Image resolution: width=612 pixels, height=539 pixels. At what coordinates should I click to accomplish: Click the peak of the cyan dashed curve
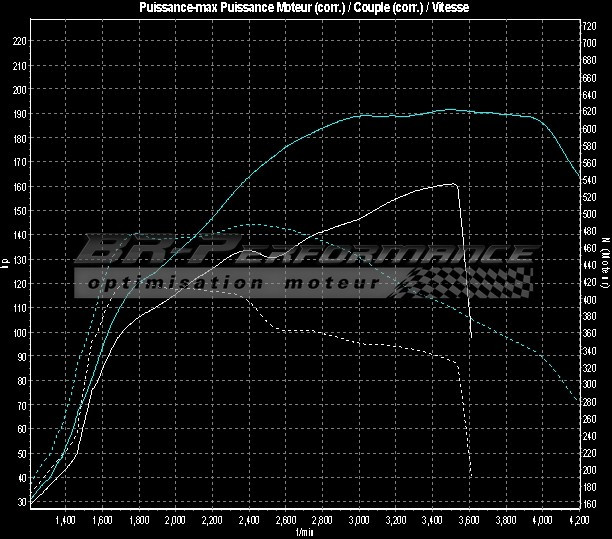click(x=250, y=224)
